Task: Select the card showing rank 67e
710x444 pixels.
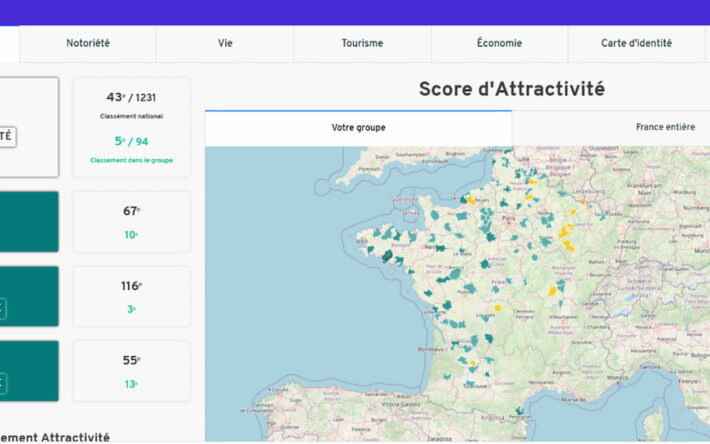Action: click(x=131, y=221)
